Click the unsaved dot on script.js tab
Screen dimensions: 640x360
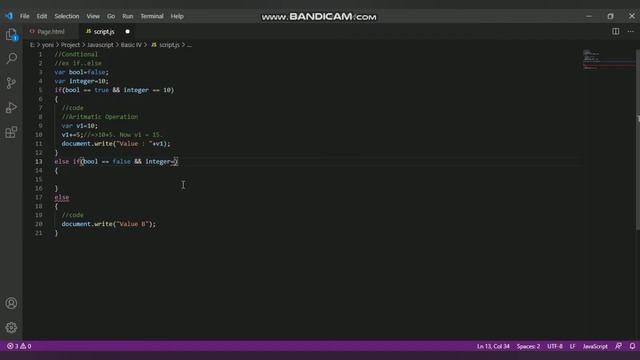[127, 31]
